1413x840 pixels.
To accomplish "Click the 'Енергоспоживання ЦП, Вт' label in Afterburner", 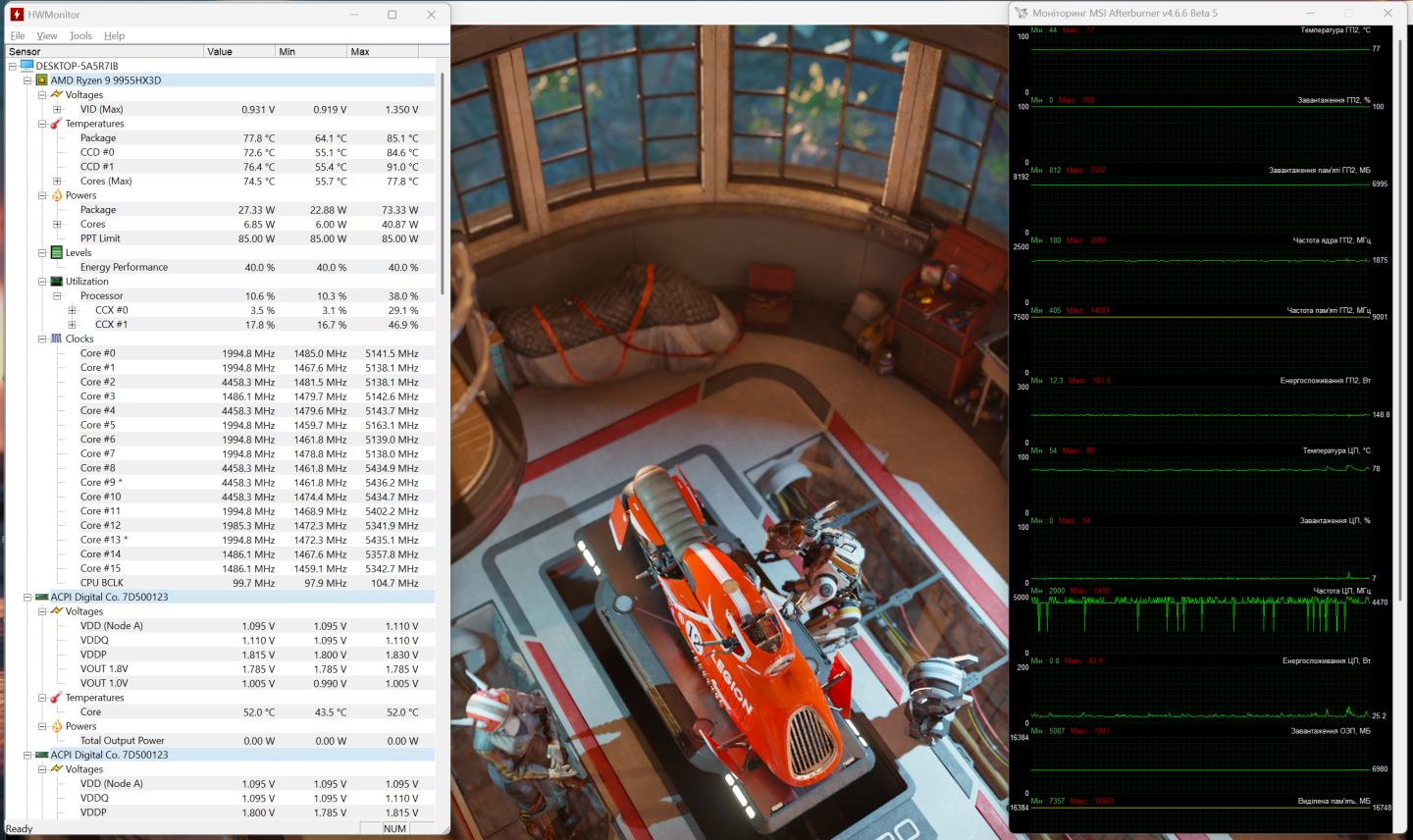I will (1327, 661).
